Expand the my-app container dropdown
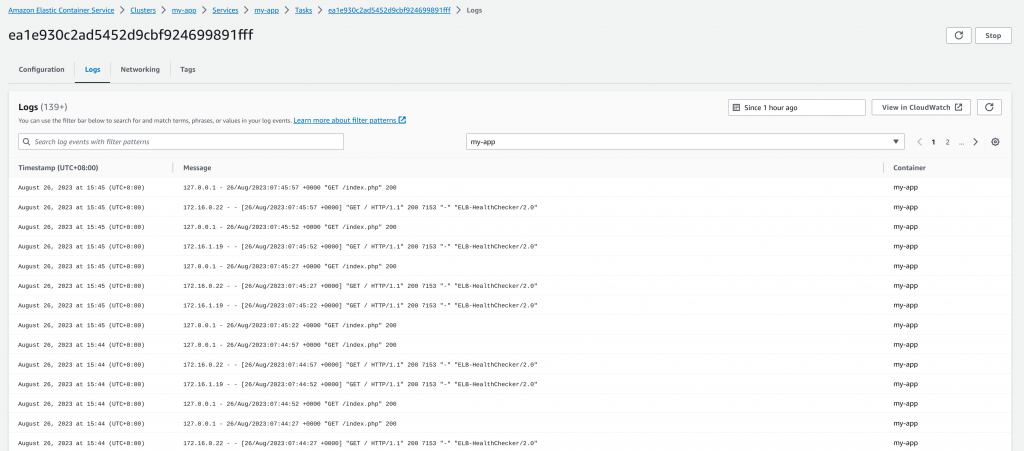The width and height of the screenshot is (1024, 451). point(685,142)
